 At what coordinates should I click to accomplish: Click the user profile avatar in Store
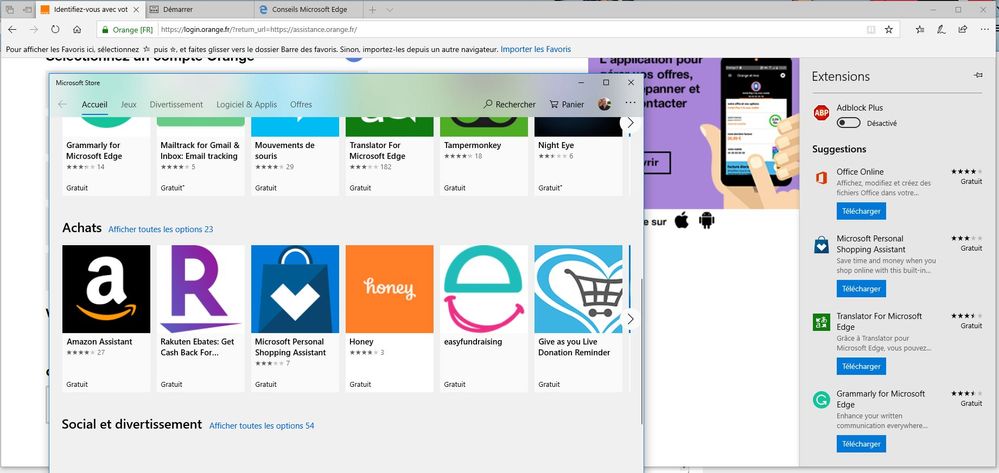(x=604, y=104)
